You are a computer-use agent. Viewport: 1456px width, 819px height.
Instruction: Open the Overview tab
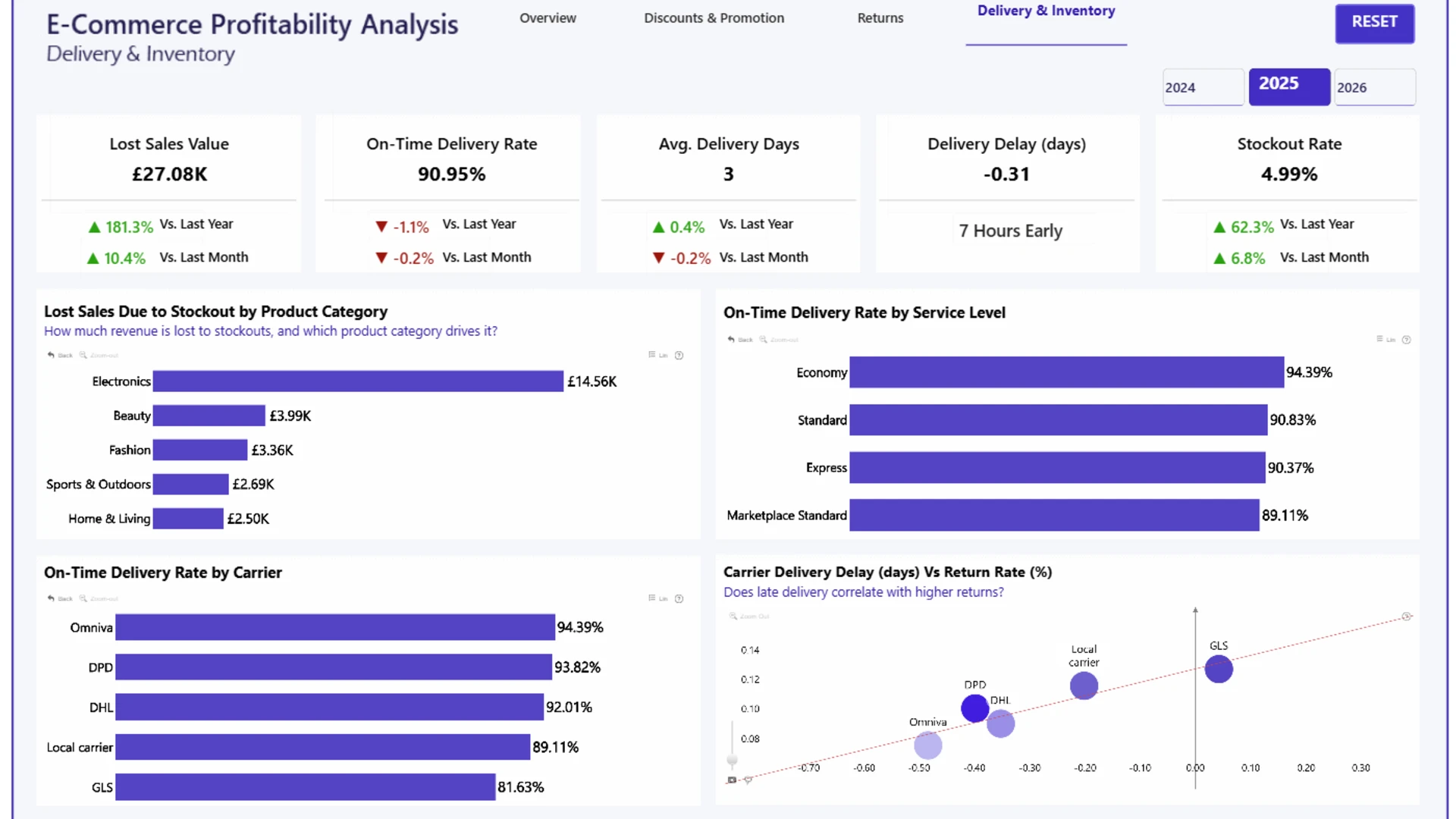click(x=548, y=18)
